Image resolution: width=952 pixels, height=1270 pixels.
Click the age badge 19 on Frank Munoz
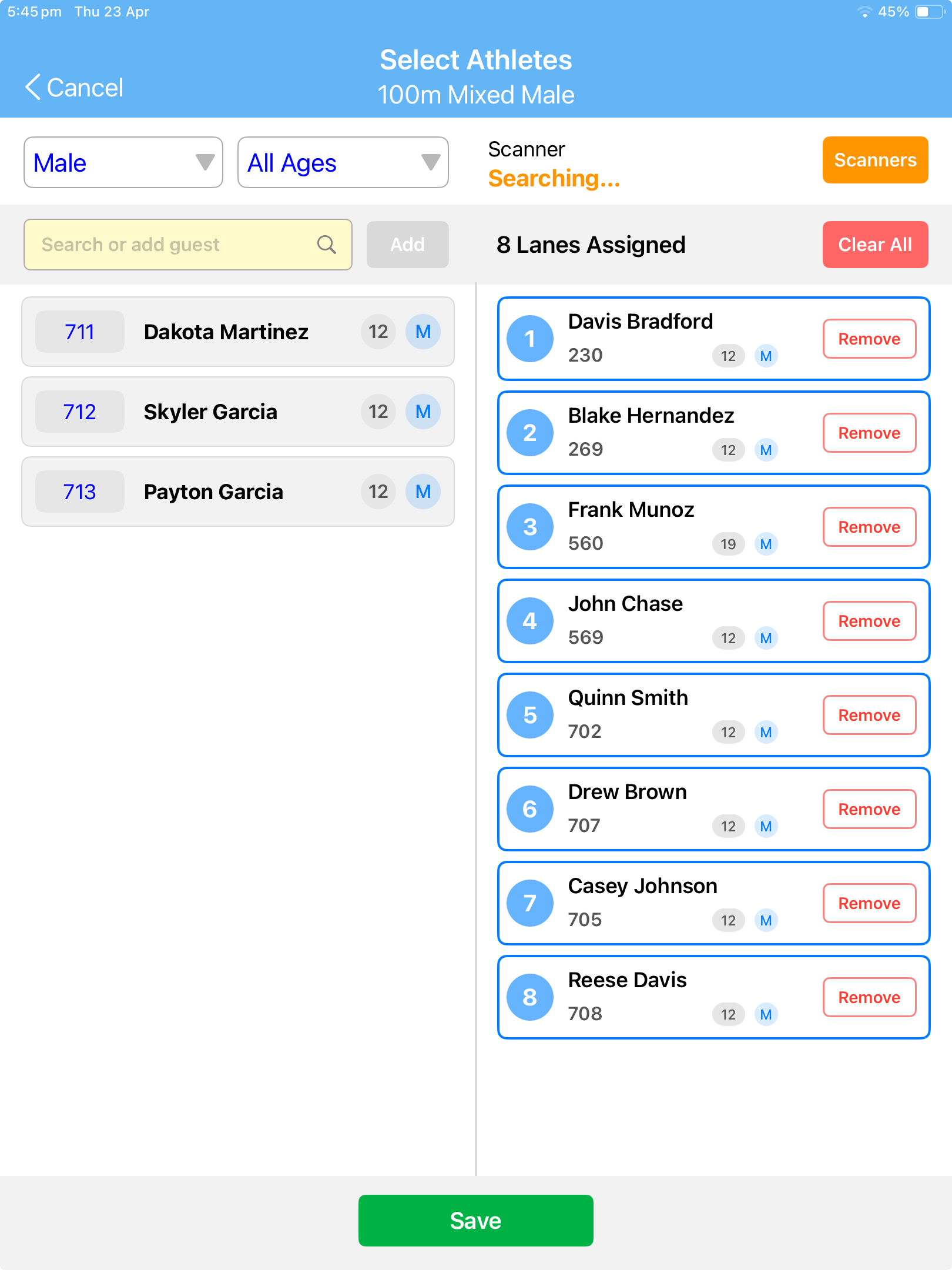[x=728, y=544]
